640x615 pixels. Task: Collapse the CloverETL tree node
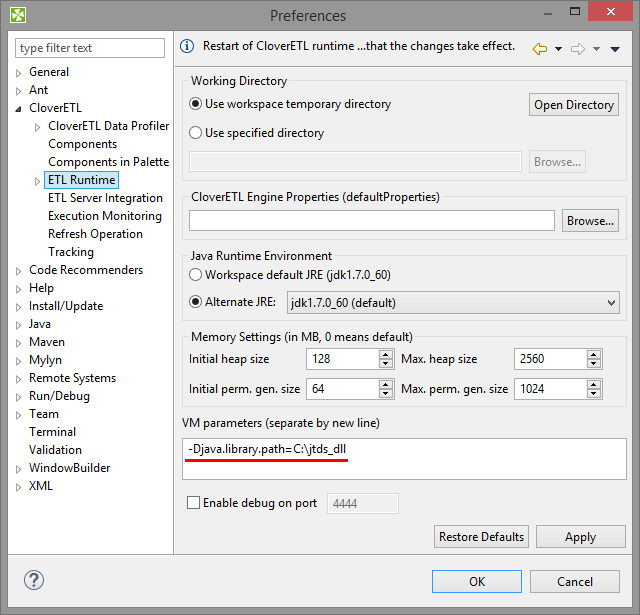(x=18, y=109)
